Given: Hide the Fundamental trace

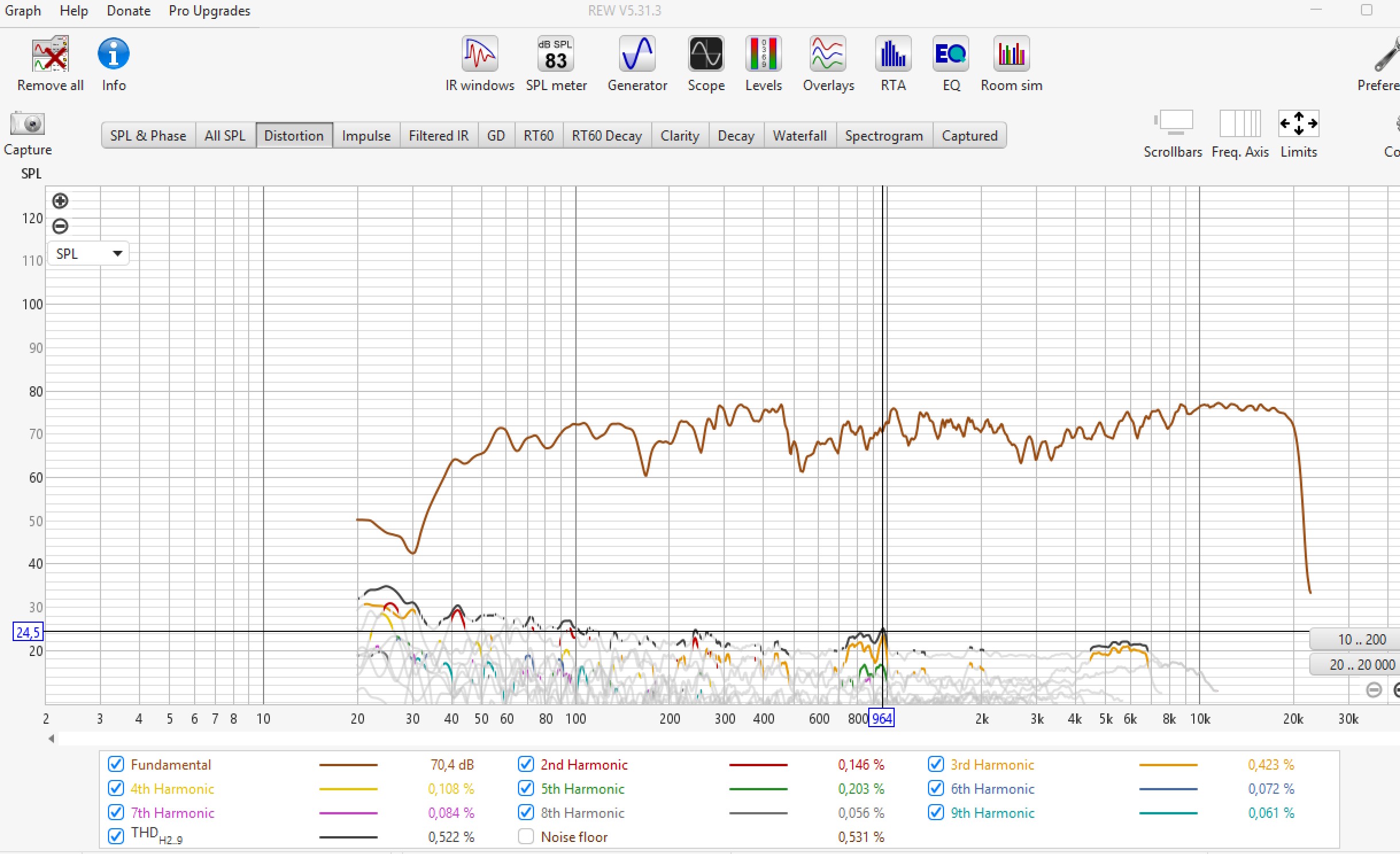Looking at the screenshot, I should pos(116,764).
